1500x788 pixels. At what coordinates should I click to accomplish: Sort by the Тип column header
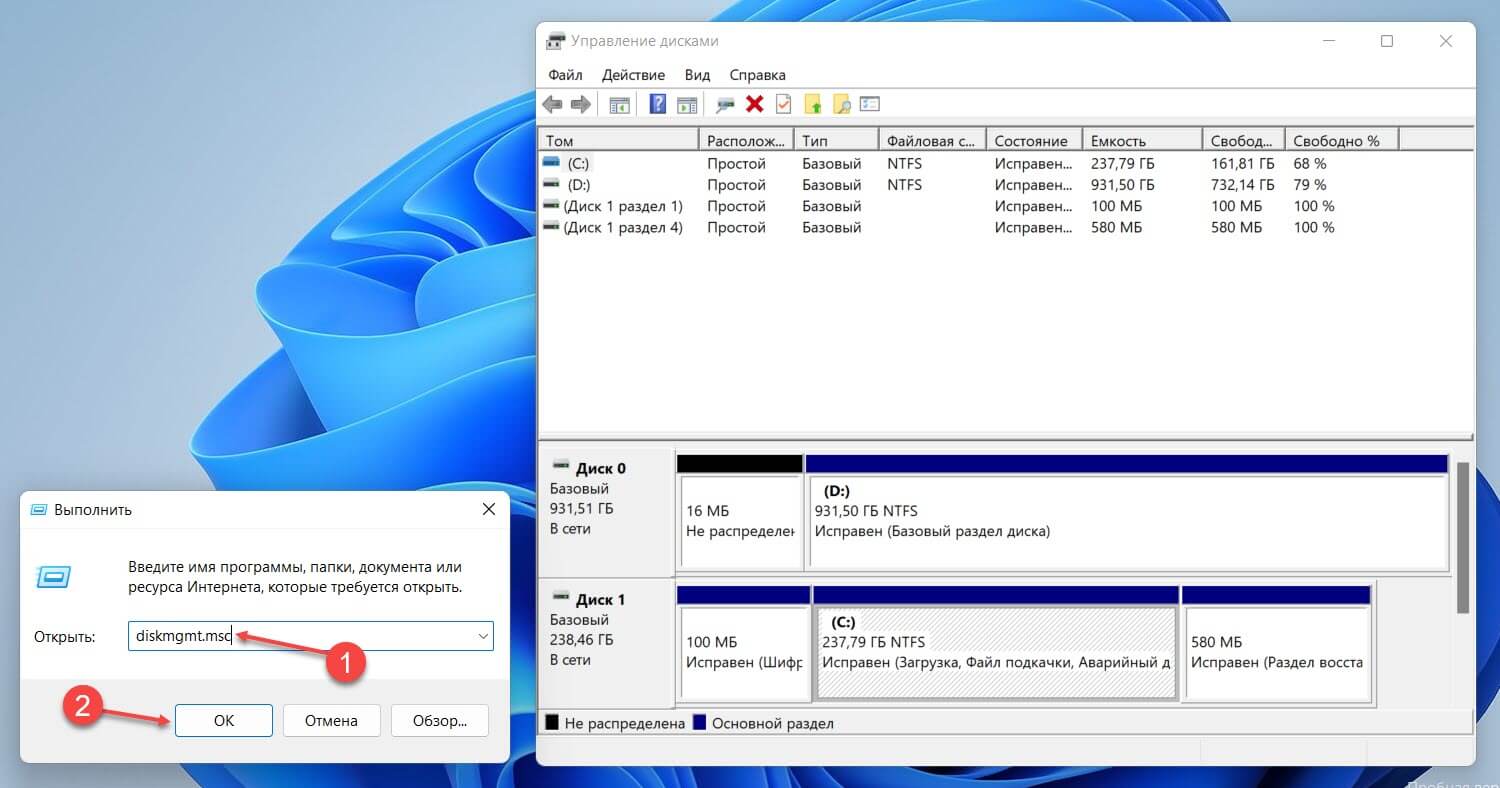tap(836, 141)
